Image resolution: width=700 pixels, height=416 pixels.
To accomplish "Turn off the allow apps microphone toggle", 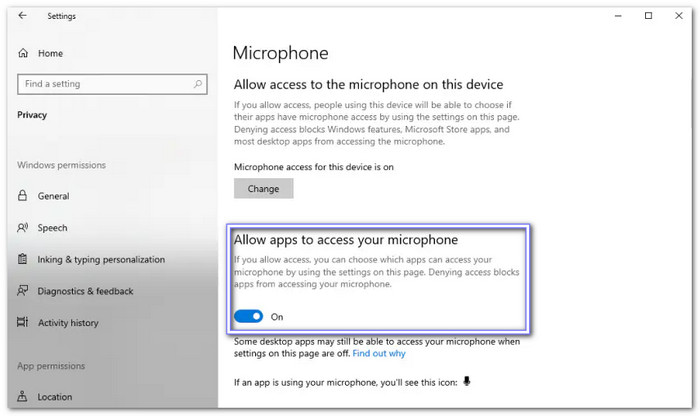I will [248, 316].
